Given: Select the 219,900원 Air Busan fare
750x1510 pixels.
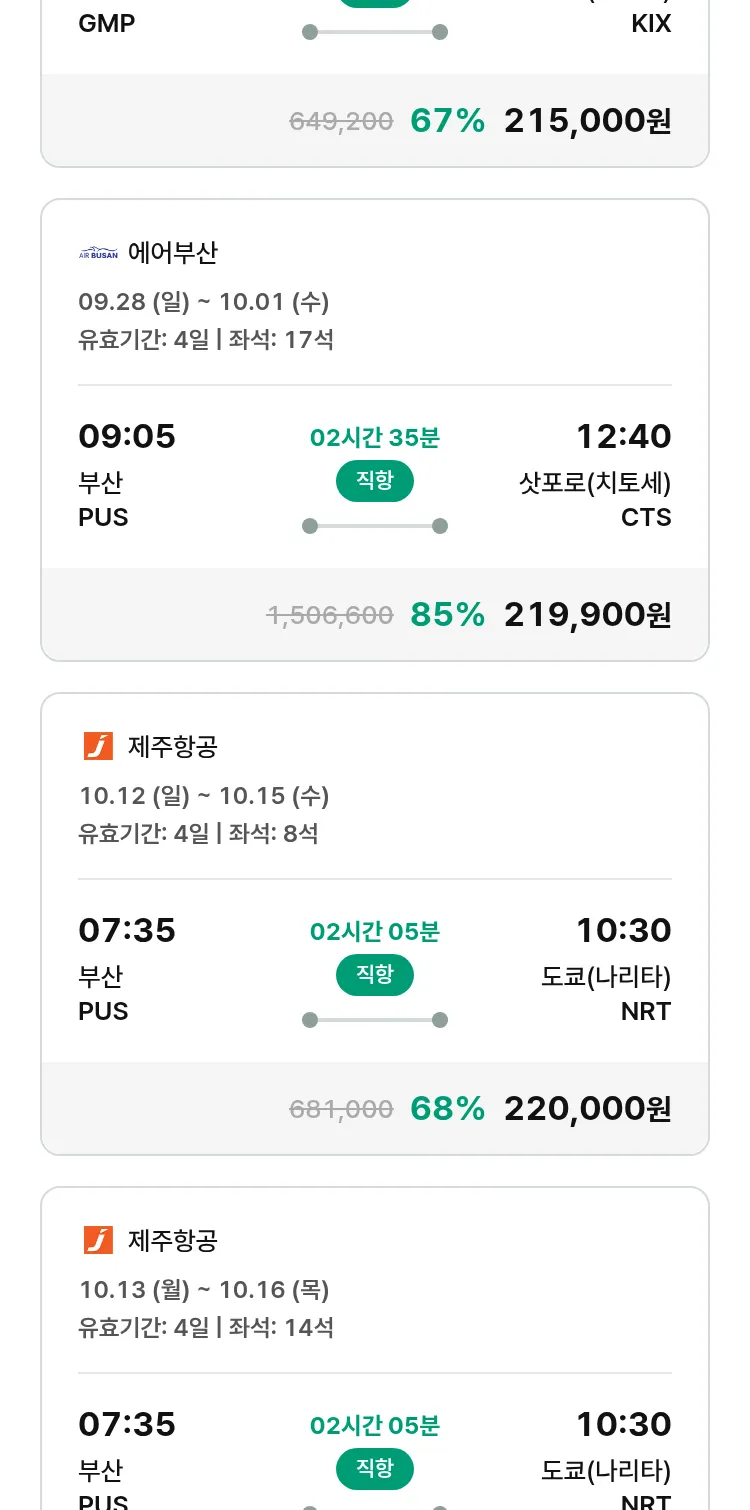Looking at the screenshot, I should [587, 615].
